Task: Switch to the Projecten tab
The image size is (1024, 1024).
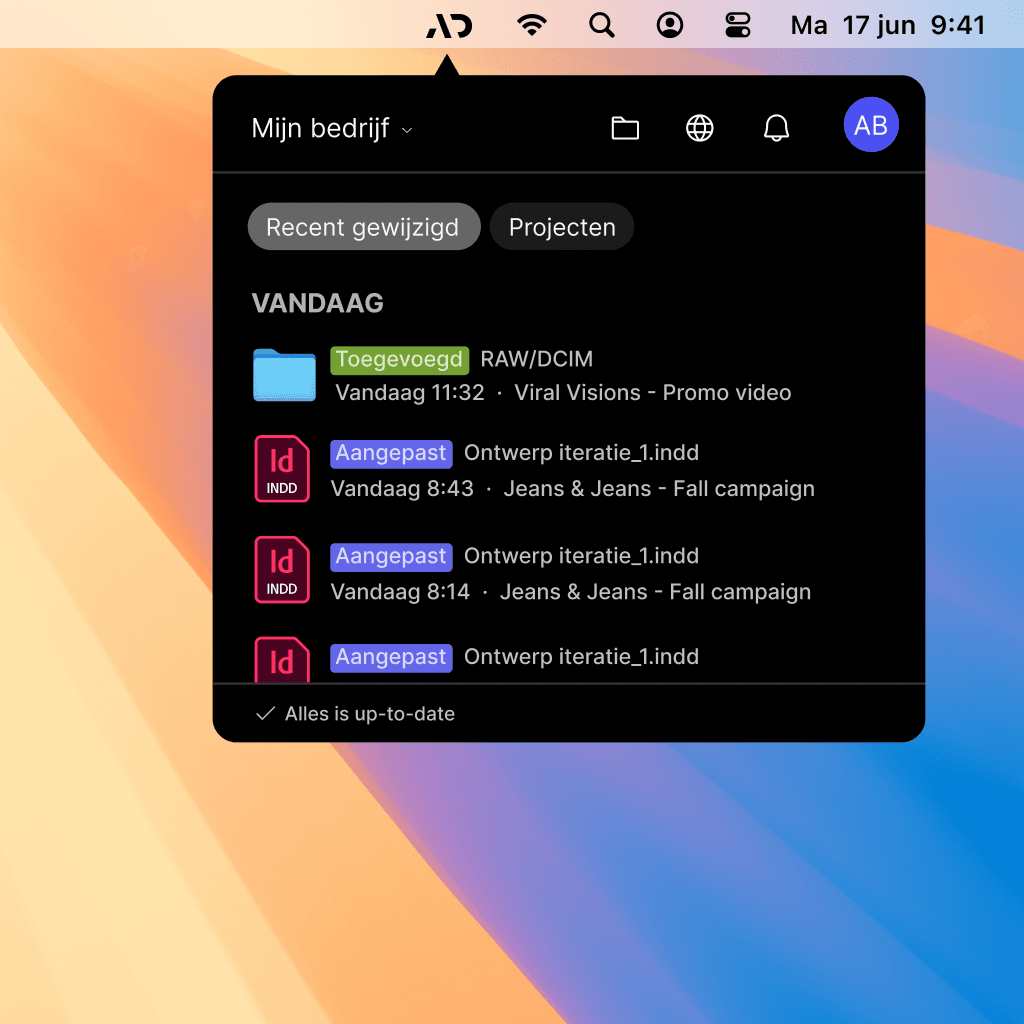Action: [561, 226]
